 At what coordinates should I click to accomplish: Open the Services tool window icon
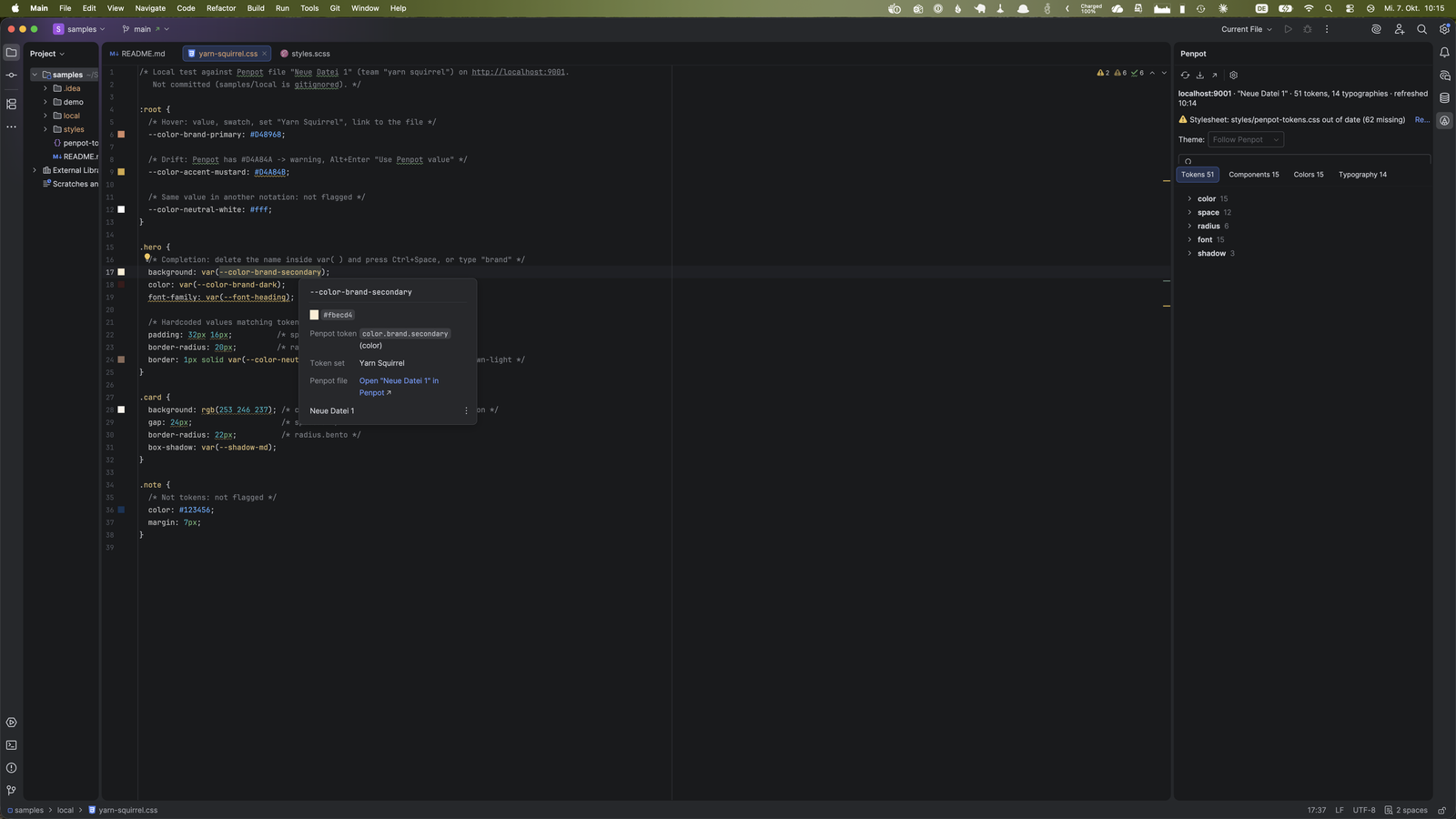coord(11,723)
